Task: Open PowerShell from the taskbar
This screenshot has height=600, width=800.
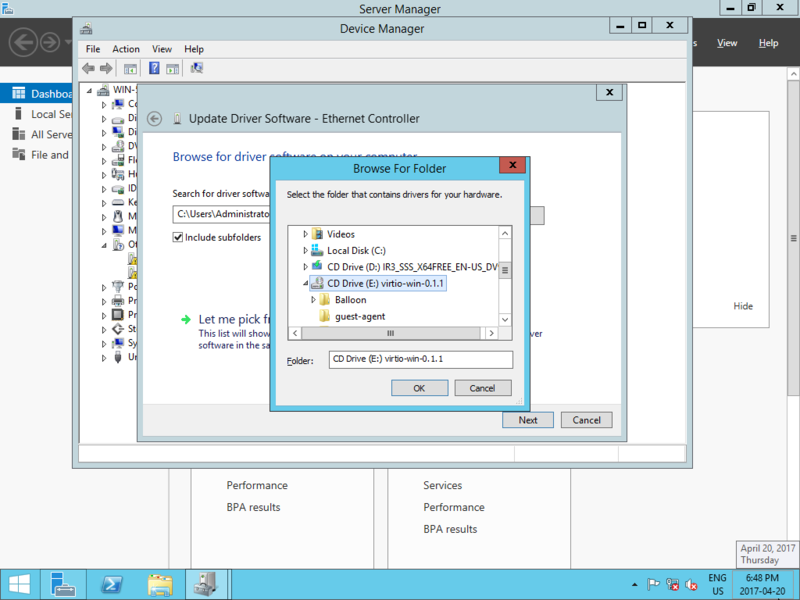Action: [x=112, y=584]
